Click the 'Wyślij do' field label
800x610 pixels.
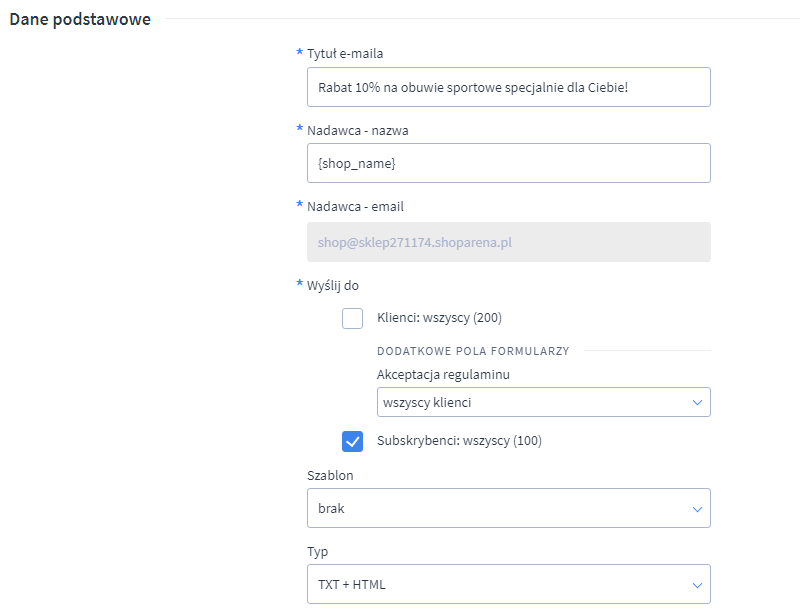click(x=332, y=285)
